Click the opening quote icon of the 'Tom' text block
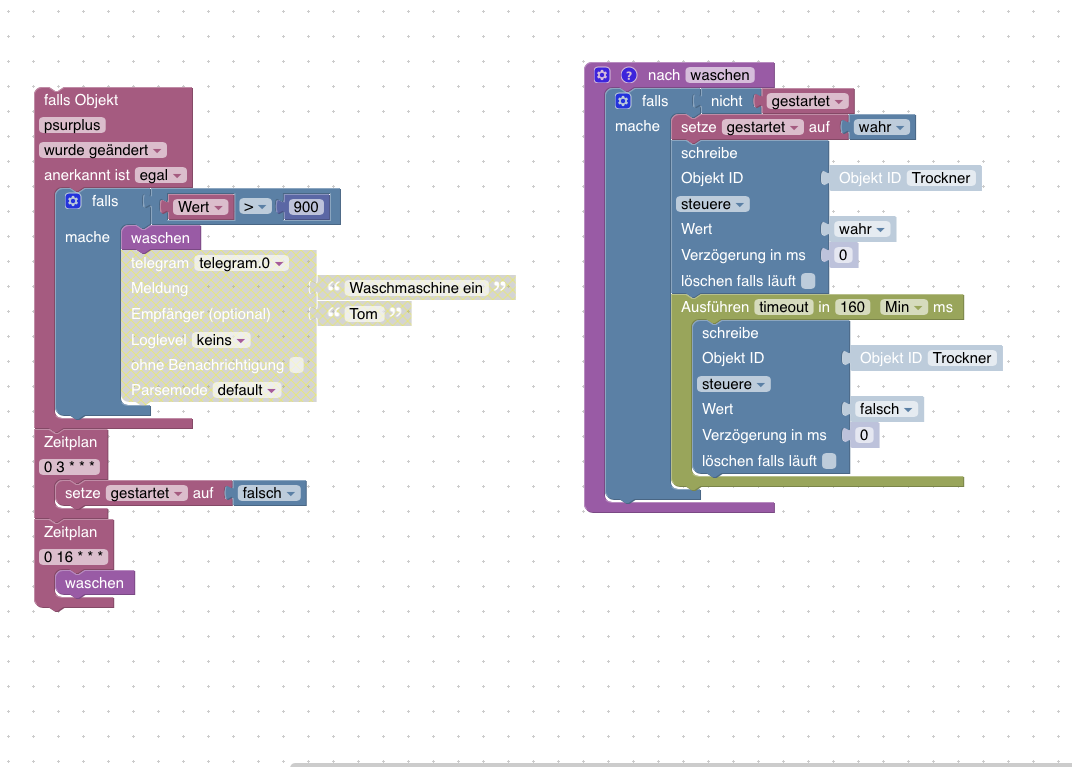This screenshot has height=767, width=1072. tap(334, 313)
